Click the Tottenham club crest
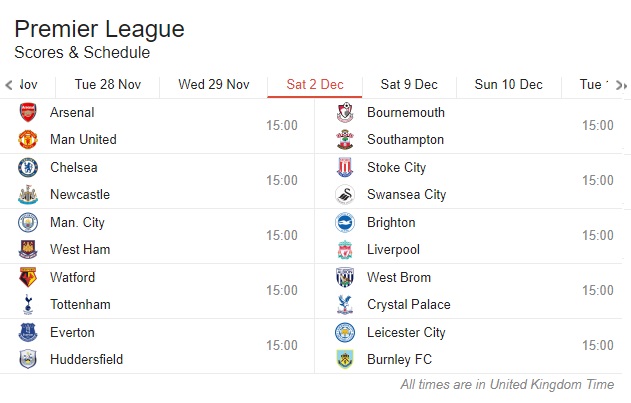This screenshot has height=403, width=631. click(x=28, y=304)
